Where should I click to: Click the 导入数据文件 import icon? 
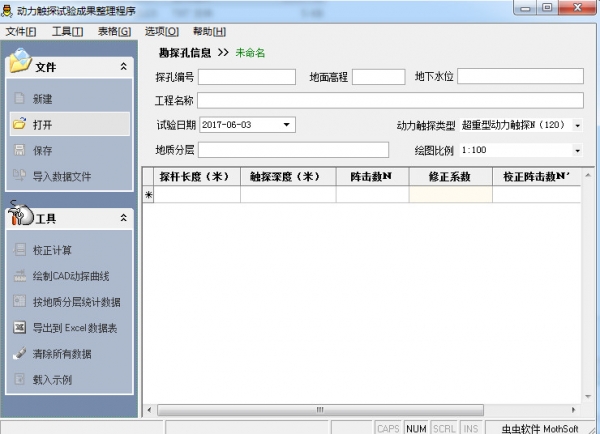(x=20, y=177)
